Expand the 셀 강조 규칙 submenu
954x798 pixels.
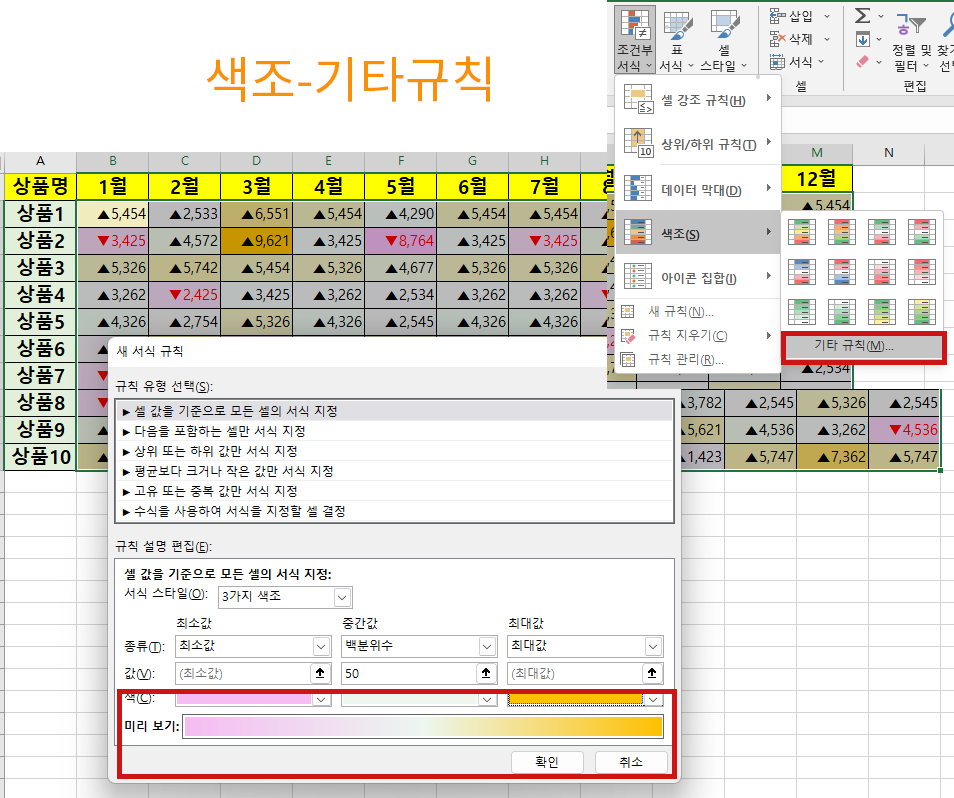point(700,100)
